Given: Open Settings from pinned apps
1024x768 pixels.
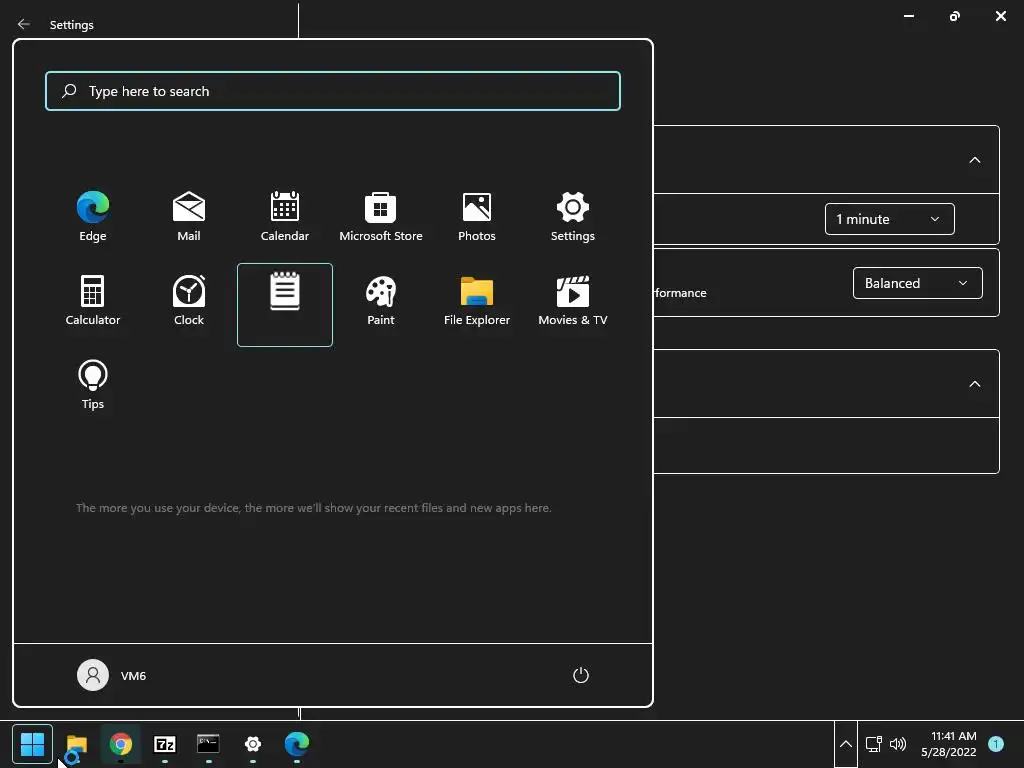Looking at the screenshot, I should click(x=573, y=216).
